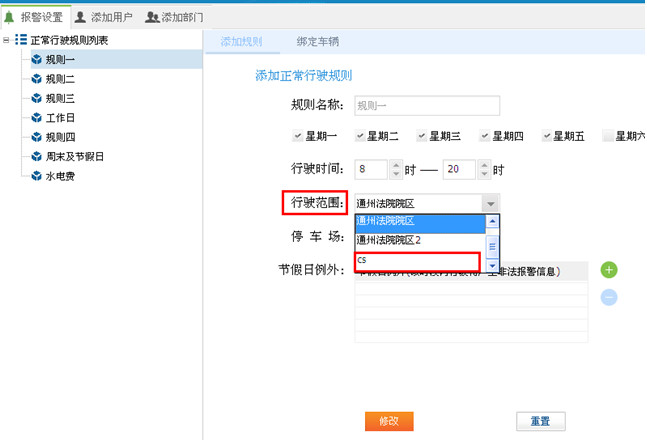The height and width of the screenshot is (440, 647).
Task: Click the dropdown list scrollbar down arrow
Action: pyautogui.click(x=492, y=265)
